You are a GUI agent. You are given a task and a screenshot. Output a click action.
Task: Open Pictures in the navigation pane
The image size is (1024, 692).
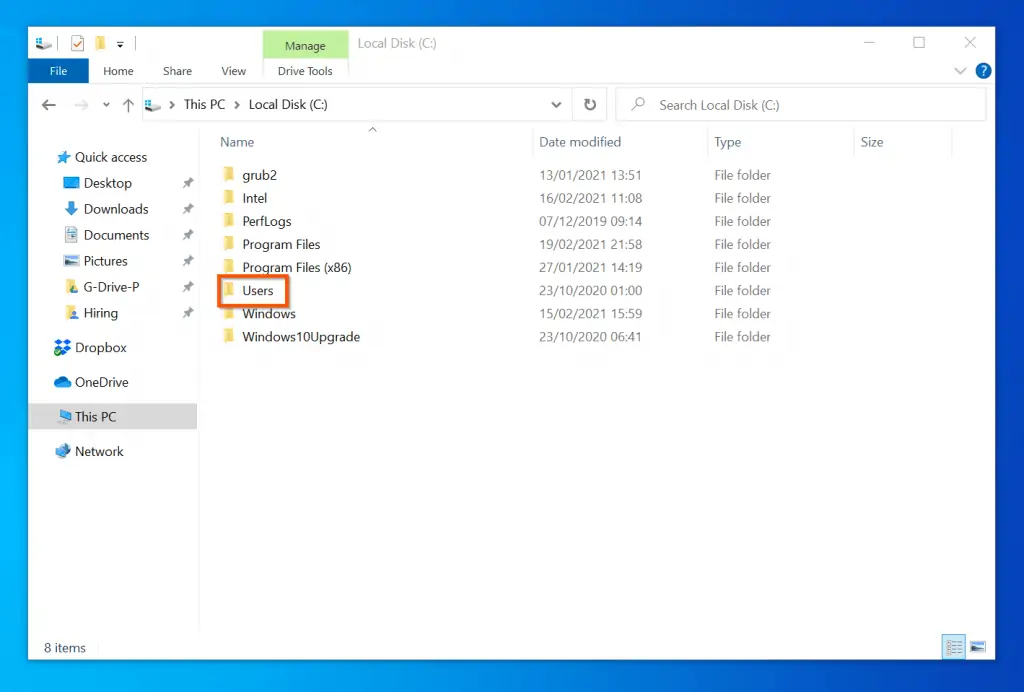95,261
